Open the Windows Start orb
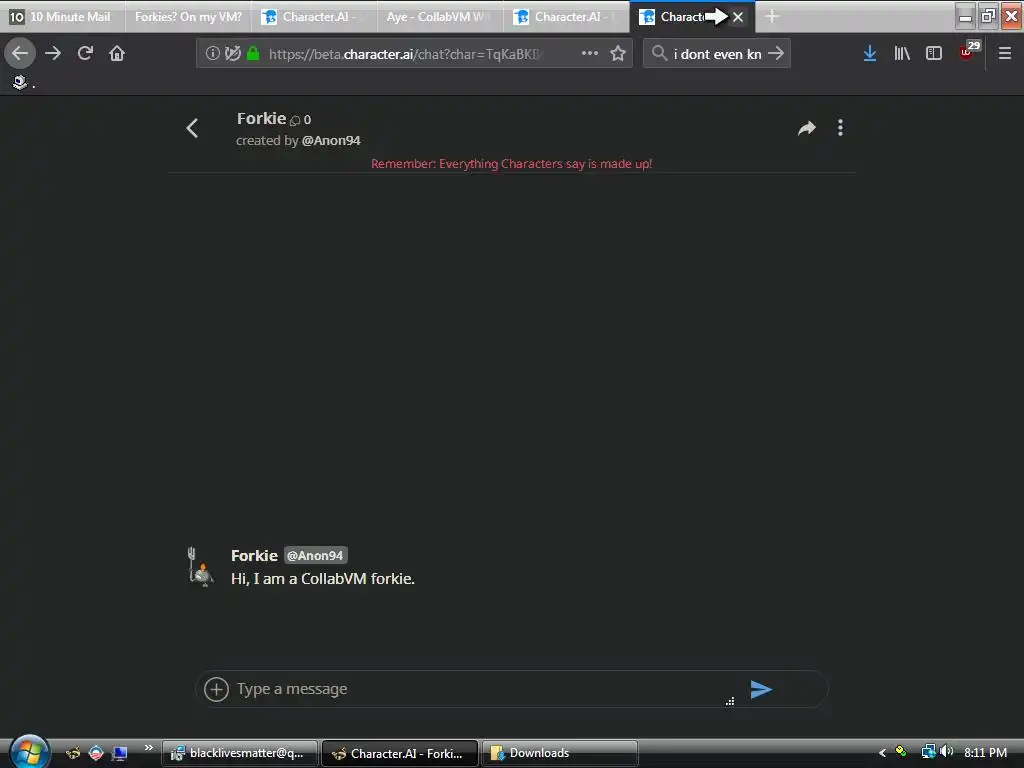The image size is (1024, 768). [29, 752]
